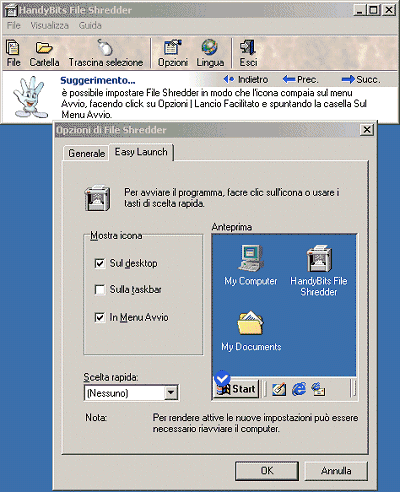Click the File toolbar icon
This screenshot has width=400, height=492.
[x=13, y=48]
